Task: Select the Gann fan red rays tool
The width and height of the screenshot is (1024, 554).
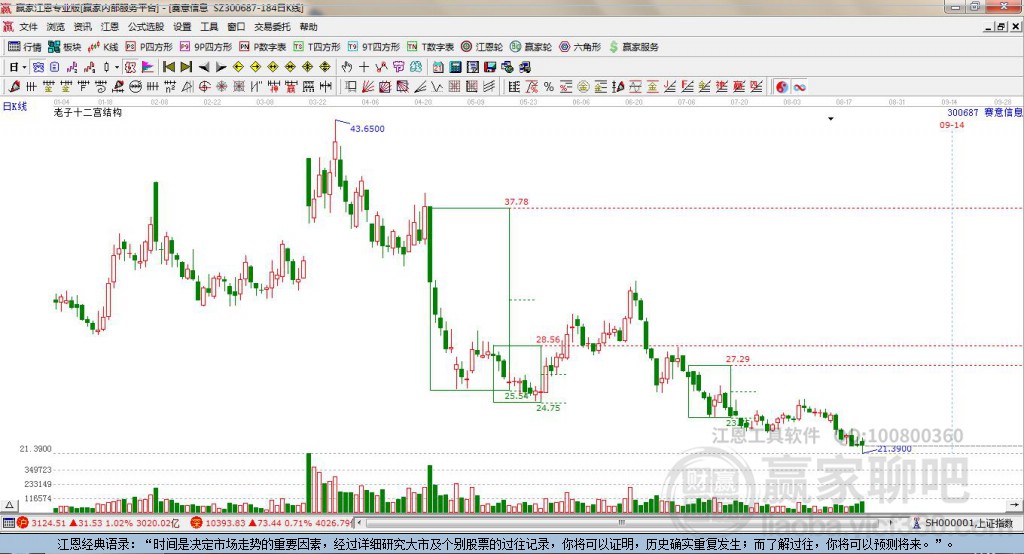Action: (x=368, y=86)
